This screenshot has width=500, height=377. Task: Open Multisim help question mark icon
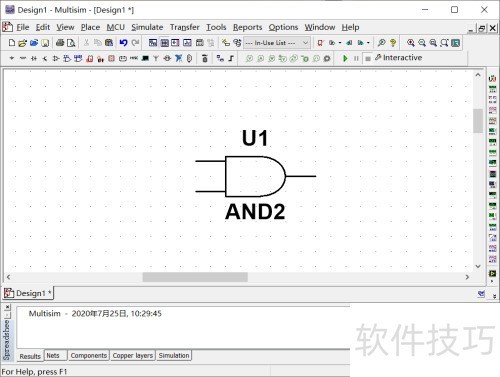click(x=393, y=43)
